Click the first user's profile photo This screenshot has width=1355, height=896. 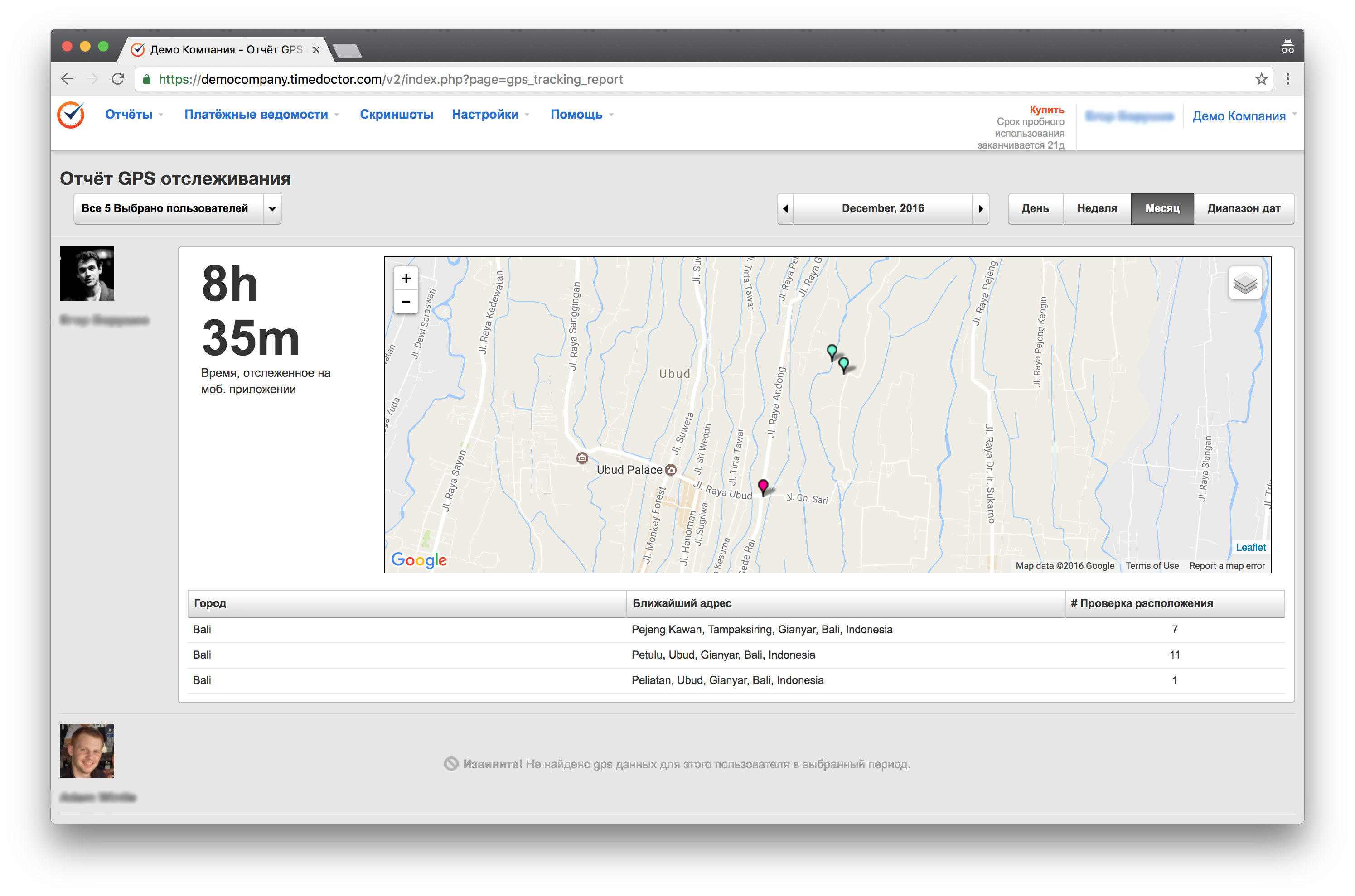87,274
